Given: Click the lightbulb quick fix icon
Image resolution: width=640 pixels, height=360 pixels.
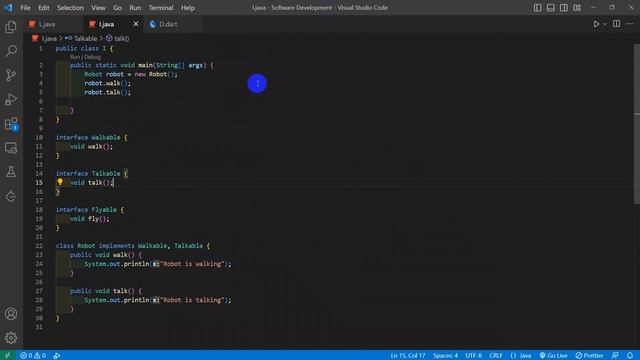Looking at the screenshot, I should (x=60, y=182).
